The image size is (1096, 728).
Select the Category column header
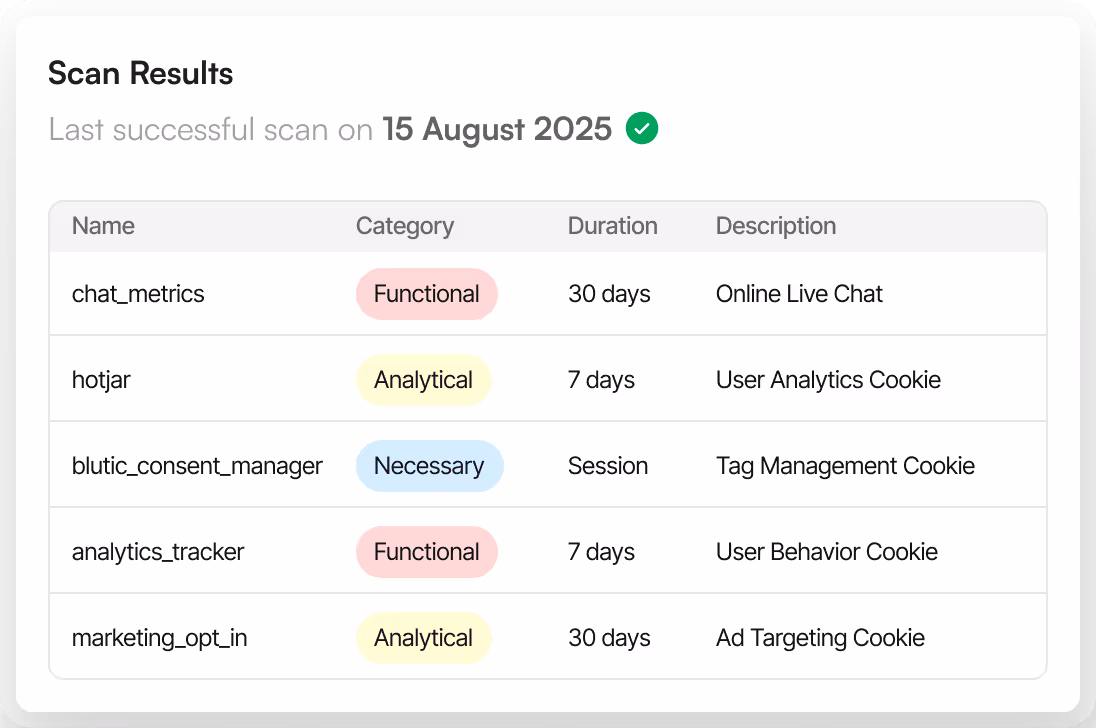(x=404, y=226)
